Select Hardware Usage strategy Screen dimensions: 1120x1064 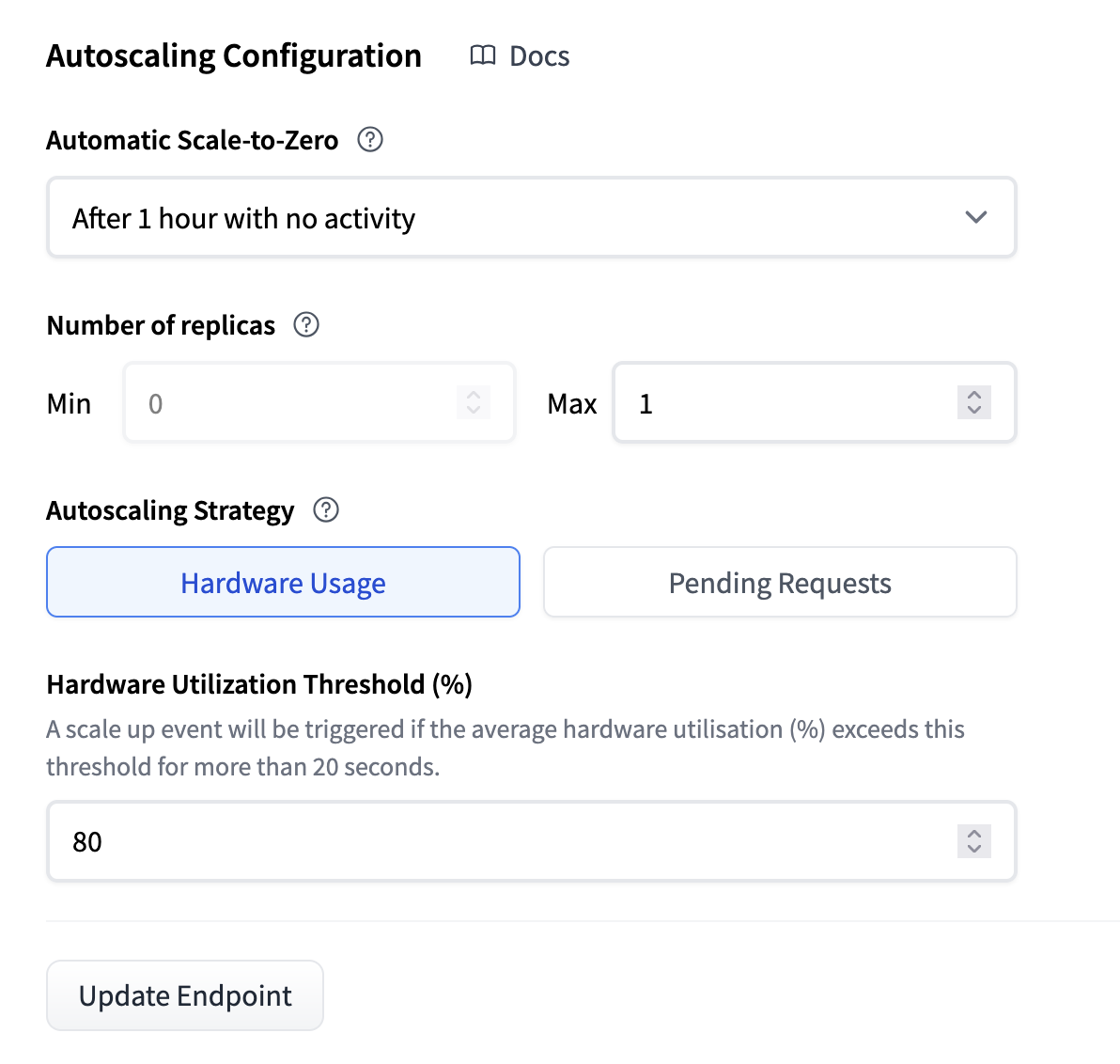[283, 583]
